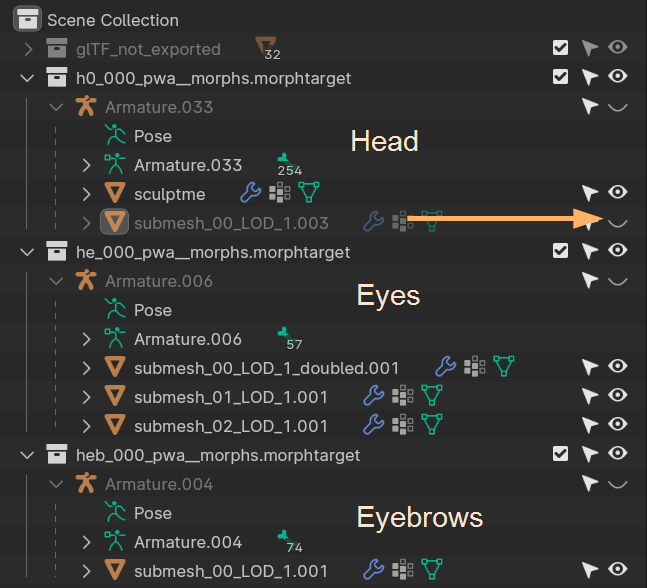647x588 pixels.
Task: Select submesh_00_LOD_1_doubled.001 in the outliner
Action: (266, 368)
